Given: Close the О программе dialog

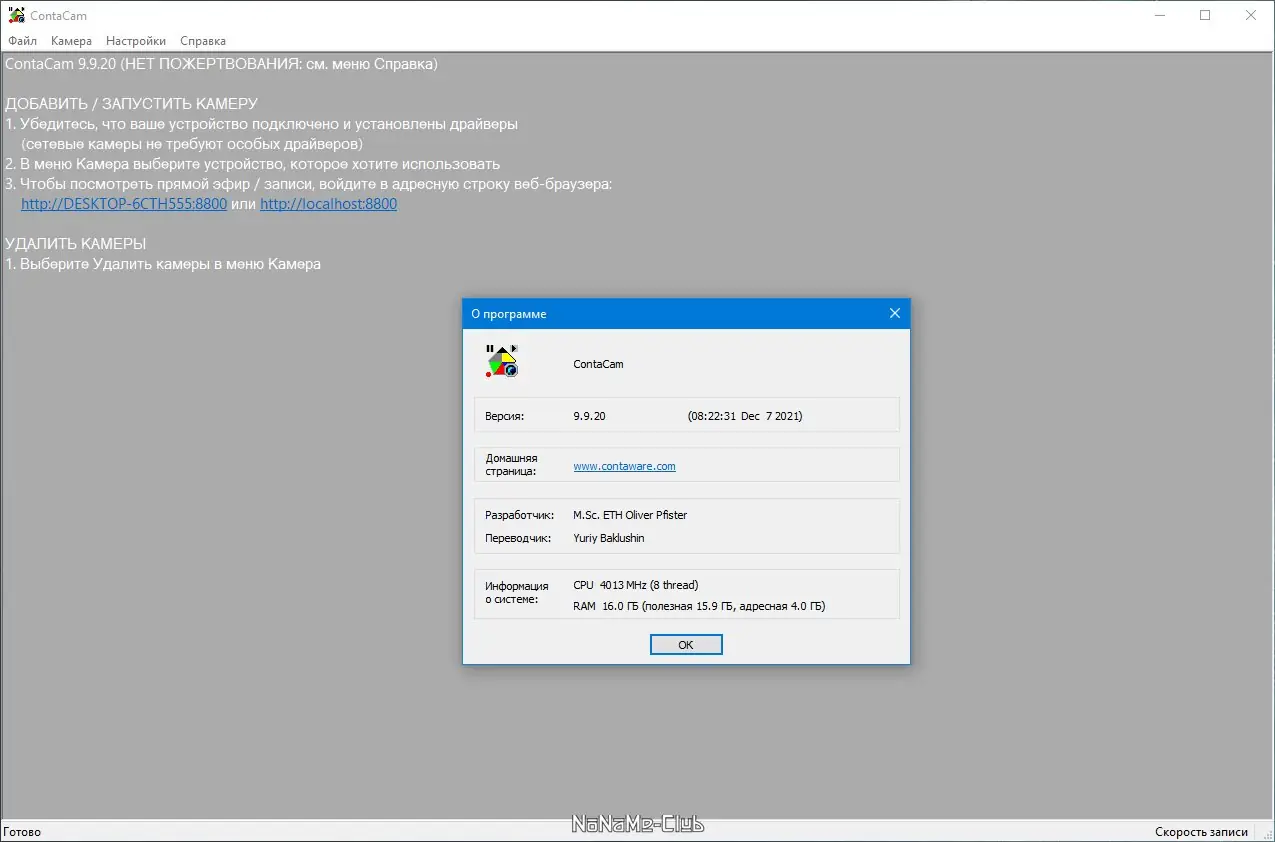Looking at the screenshot, I should tap(895, 313).
